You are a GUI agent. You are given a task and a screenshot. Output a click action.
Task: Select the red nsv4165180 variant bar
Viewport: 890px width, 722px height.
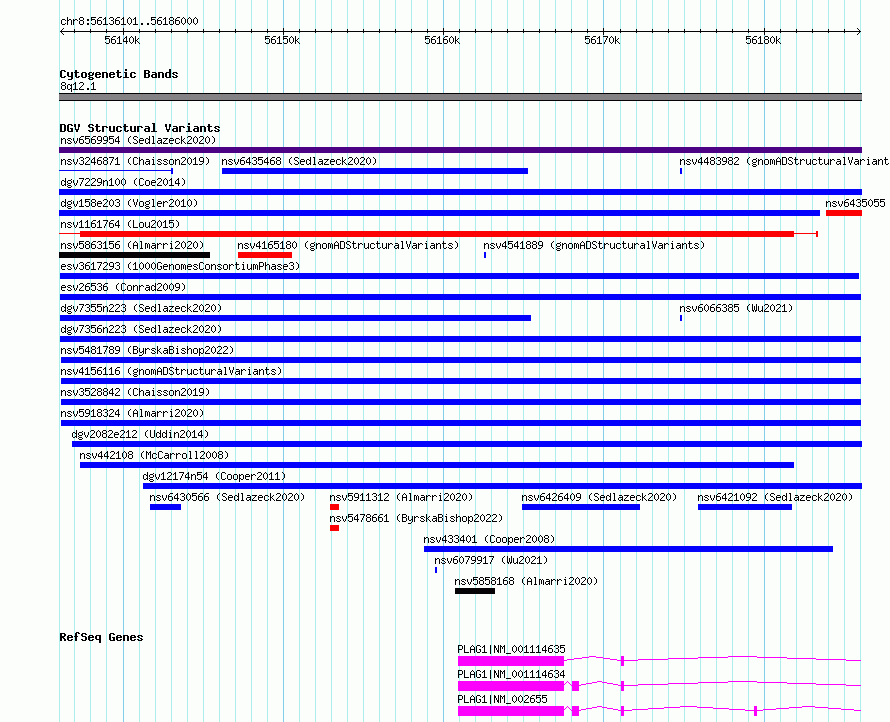pos(265,255)
